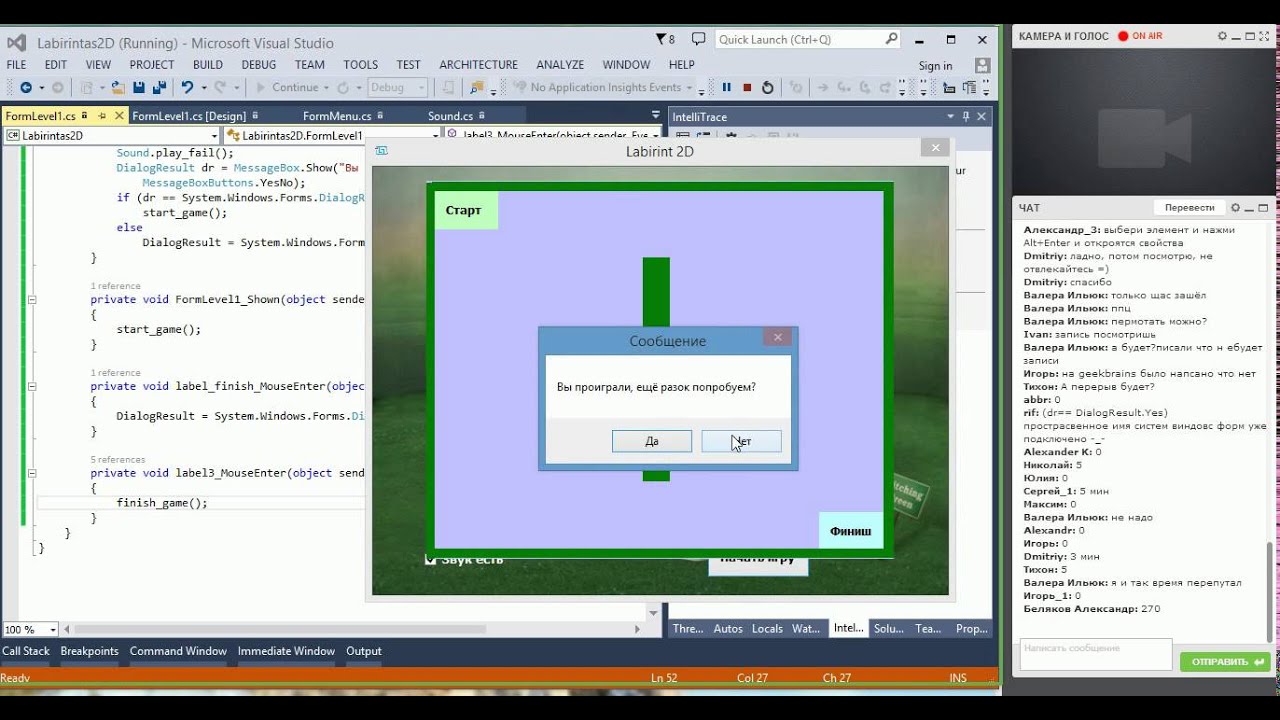This screenshot has height=720, width=1280.
Task: Close the IntelliTrace panel
Action: click(983, 117)
